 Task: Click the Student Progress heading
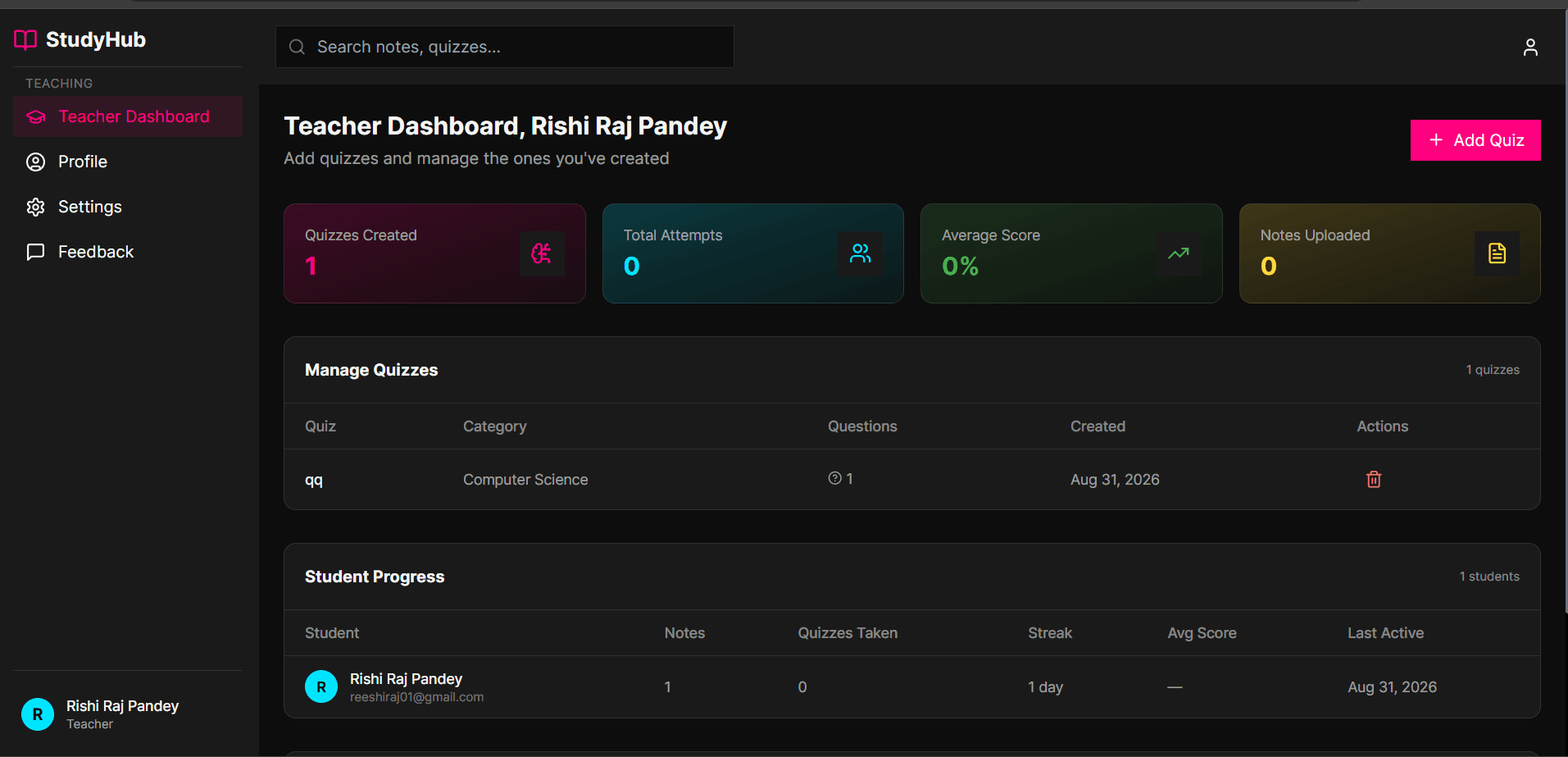(375, 577)
